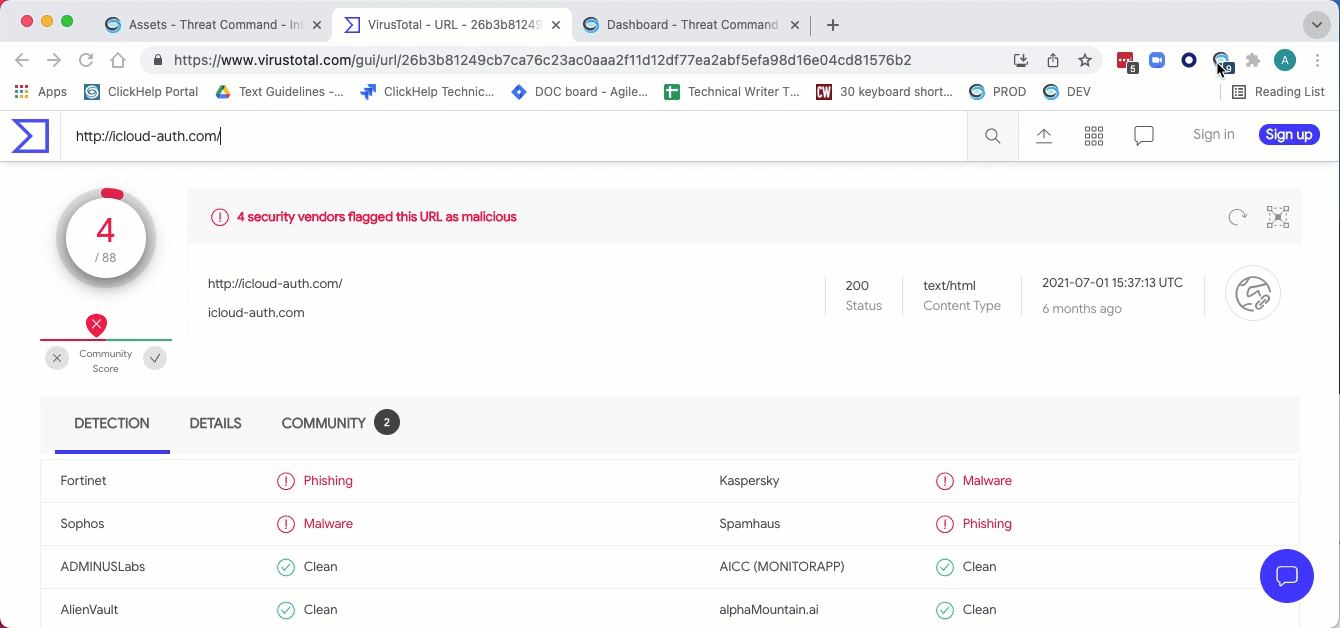
Task: Open Chrome three-dot menu
Action: point(1318,60)
